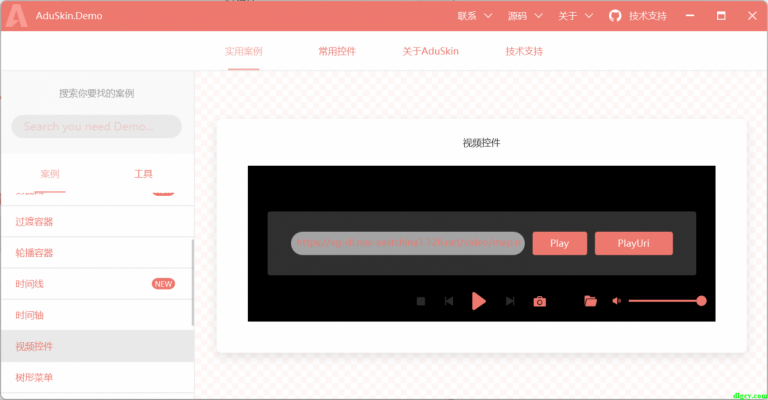
Task: Click the GitHub icon in title bar
Action: pyautogui.click(x=615, y=16)
